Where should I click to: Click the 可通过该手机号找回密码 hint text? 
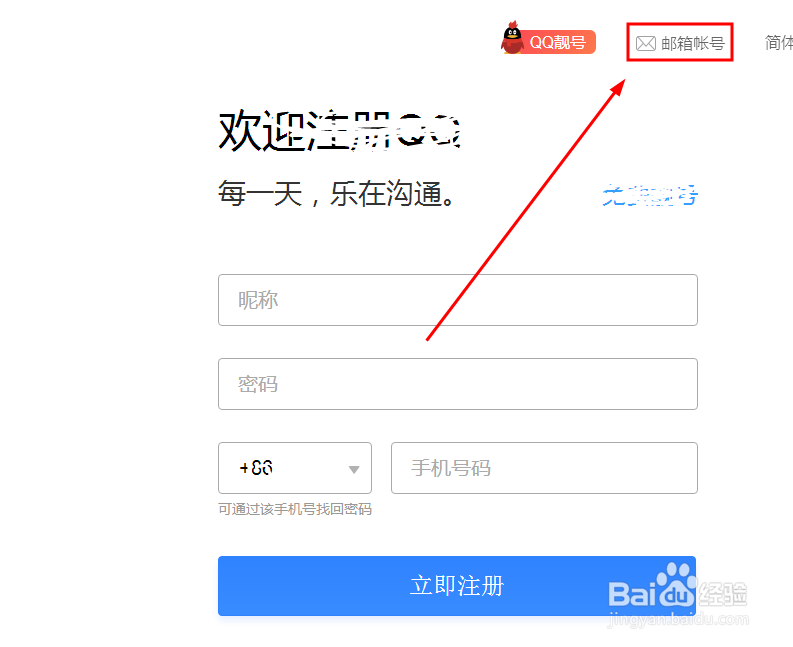coord(295,509)
